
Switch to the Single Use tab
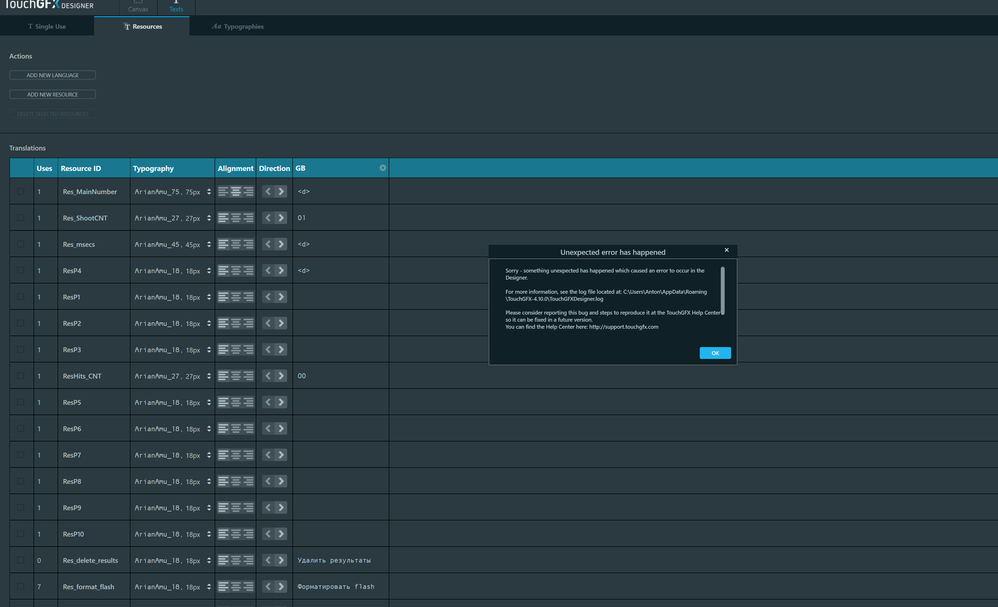(x=47, y=26)
